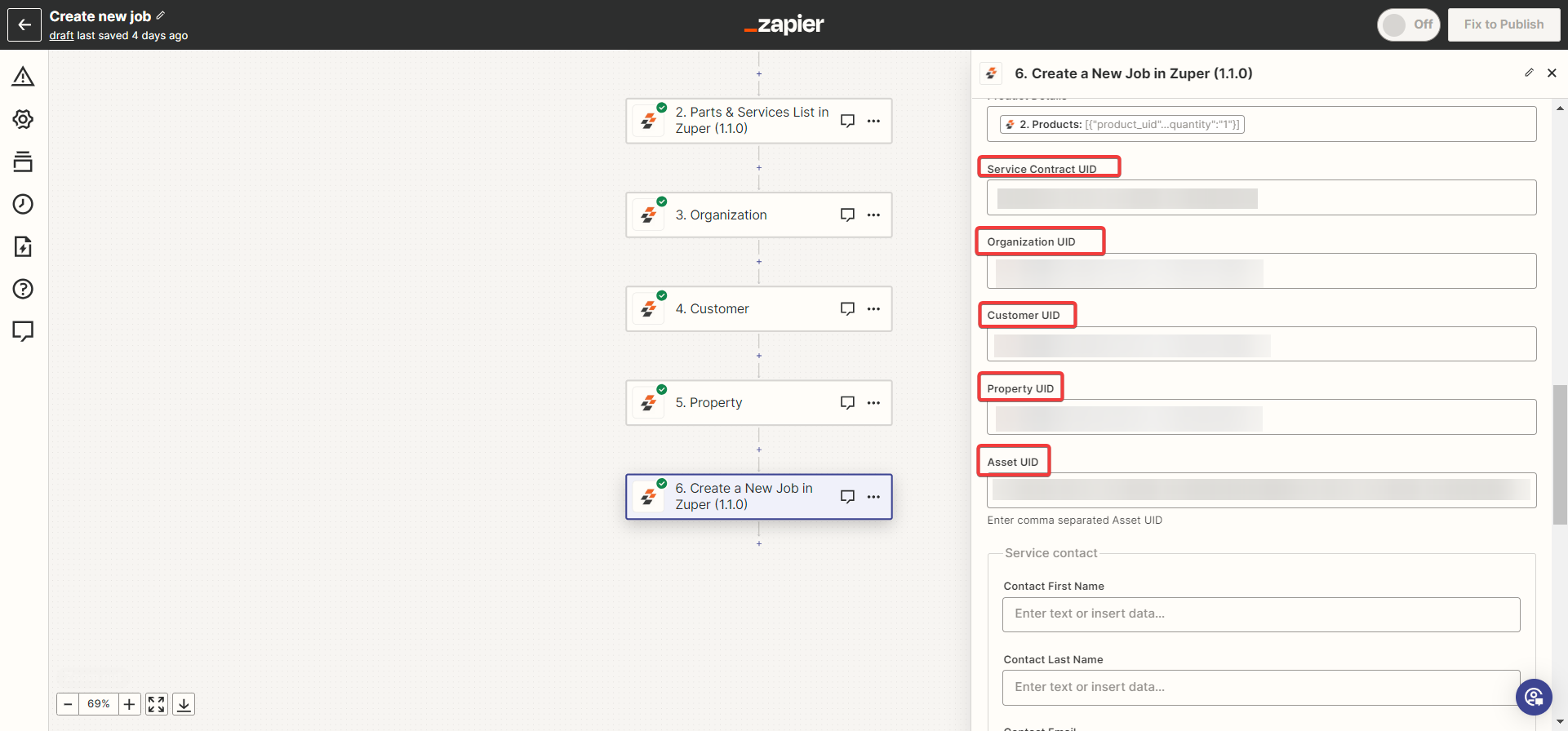The width and height of the screenshot is (1568, 731).
Task: Add a step after Create a New Job
Action: (x=759, y=543)
